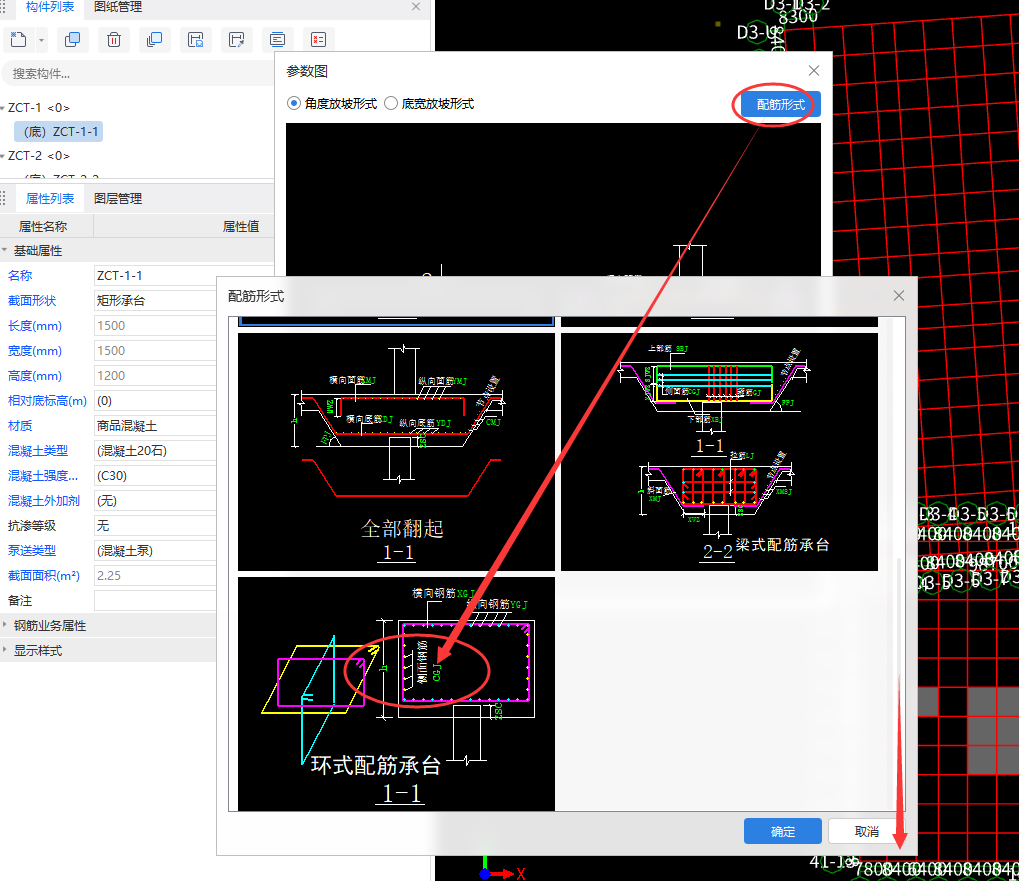Collapse the 基础属性 group
This screenshot has height=881, width=1019.
pos(5,250)
